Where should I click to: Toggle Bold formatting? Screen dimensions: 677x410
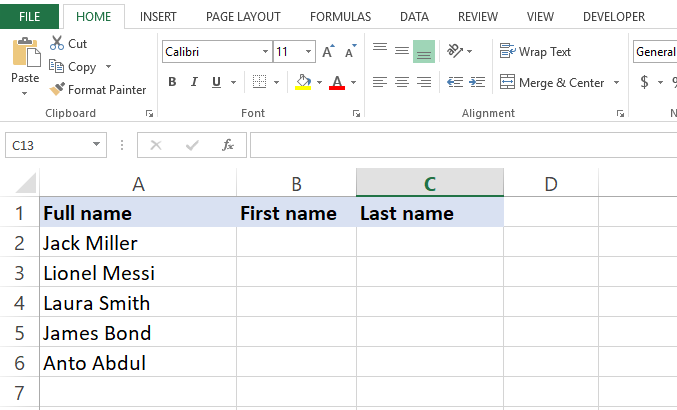(172, 82)
